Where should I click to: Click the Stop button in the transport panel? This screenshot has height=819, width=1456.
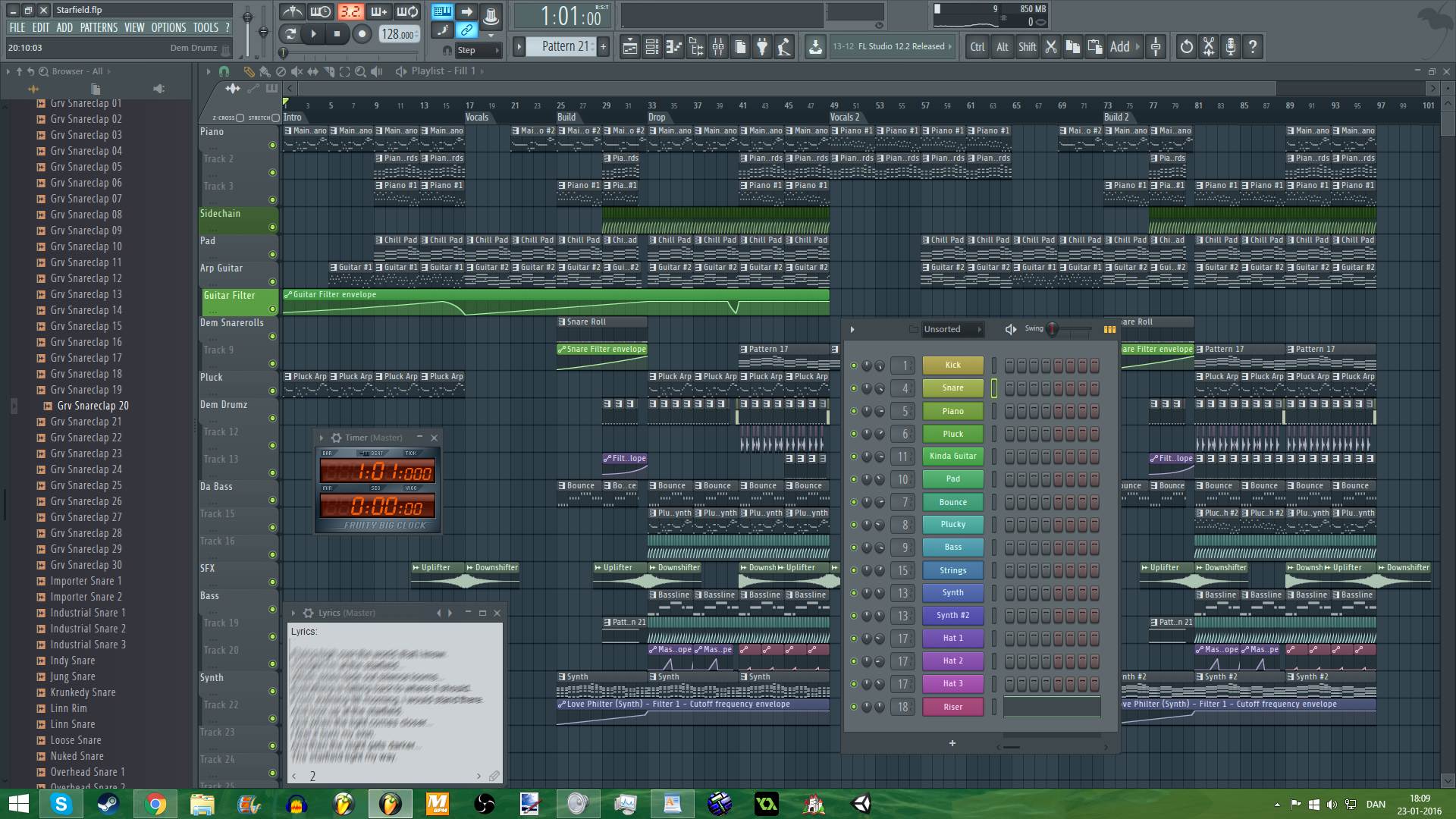click(337, 33)
